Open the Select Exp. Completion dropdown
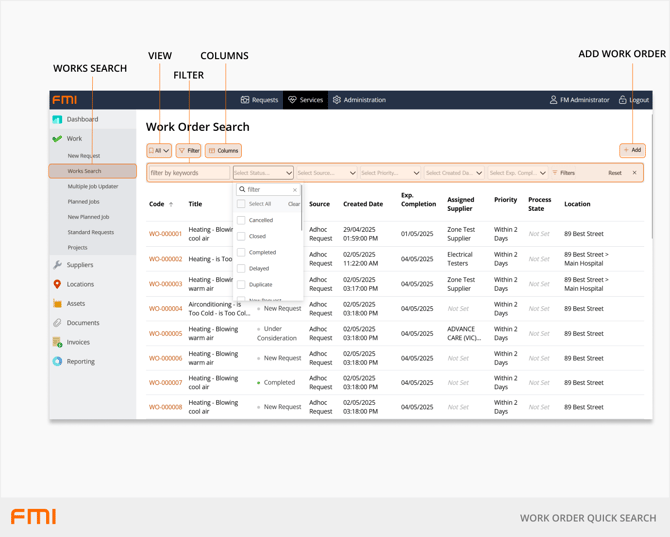This screenshot has height=537, width=670. [x=518, y=173]
